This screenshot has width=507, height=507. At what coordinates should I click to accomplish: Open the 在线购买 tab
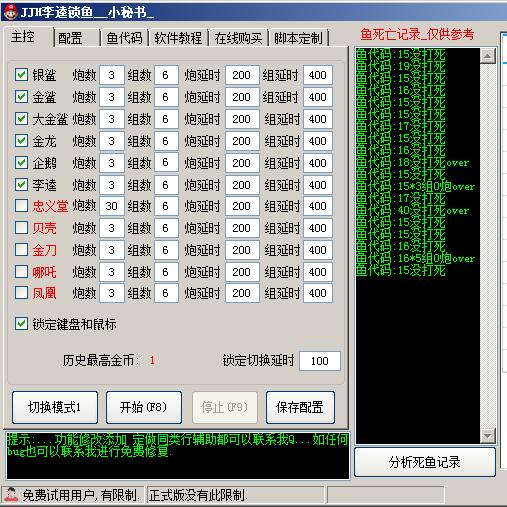pyautogui.click(x=238, y=38)
